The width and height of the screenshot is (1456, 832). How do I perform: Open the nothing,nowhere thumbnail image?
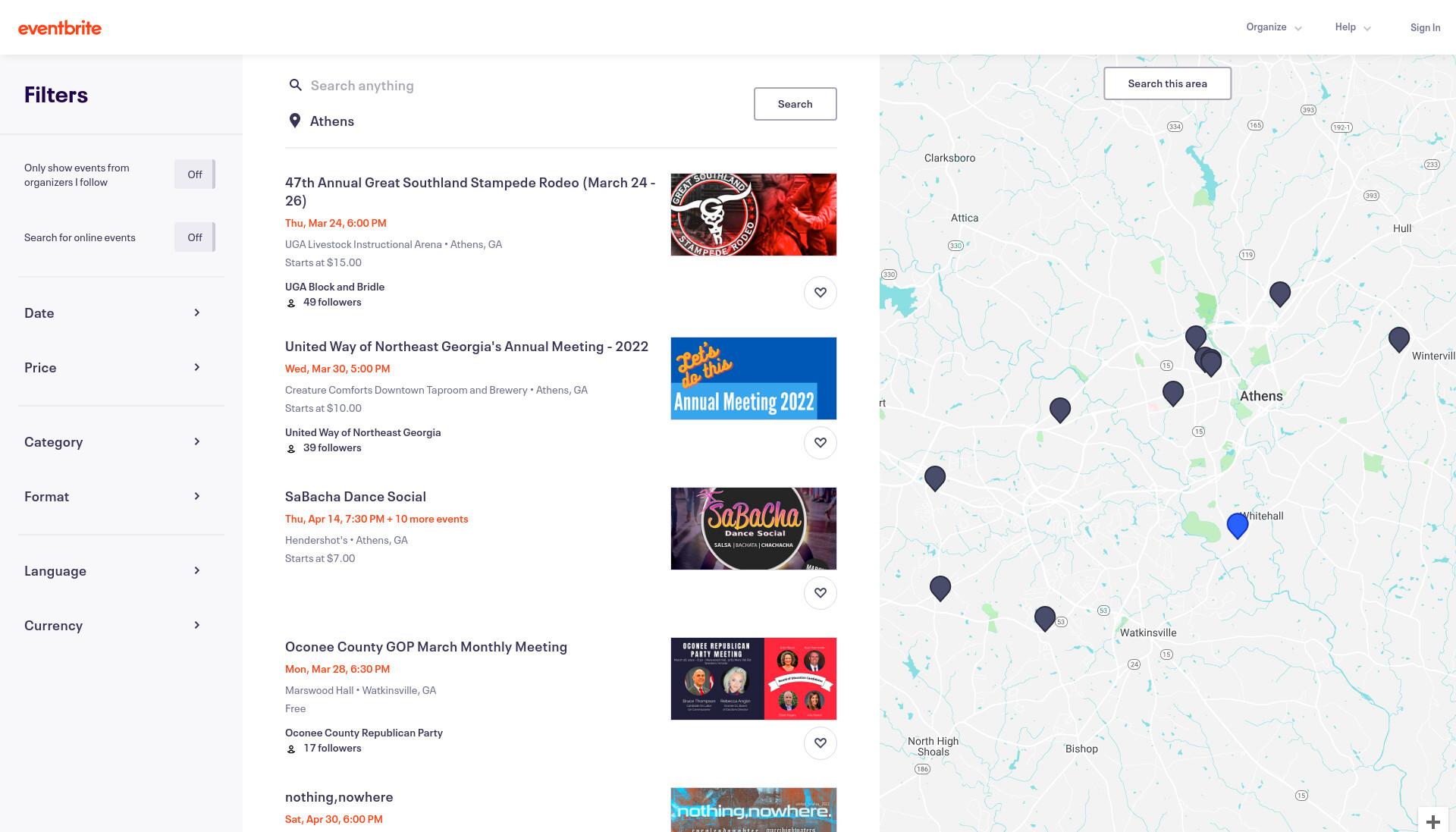pos(754,810)
